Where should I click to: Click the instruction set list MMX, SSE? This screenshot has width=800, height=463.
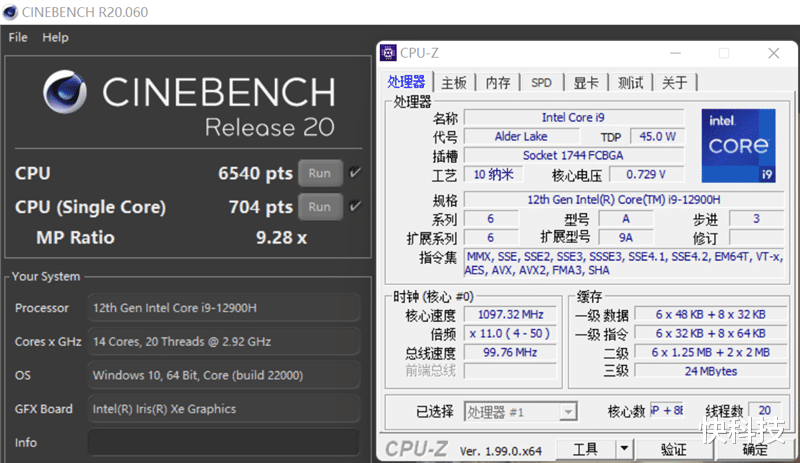[623, 263]
